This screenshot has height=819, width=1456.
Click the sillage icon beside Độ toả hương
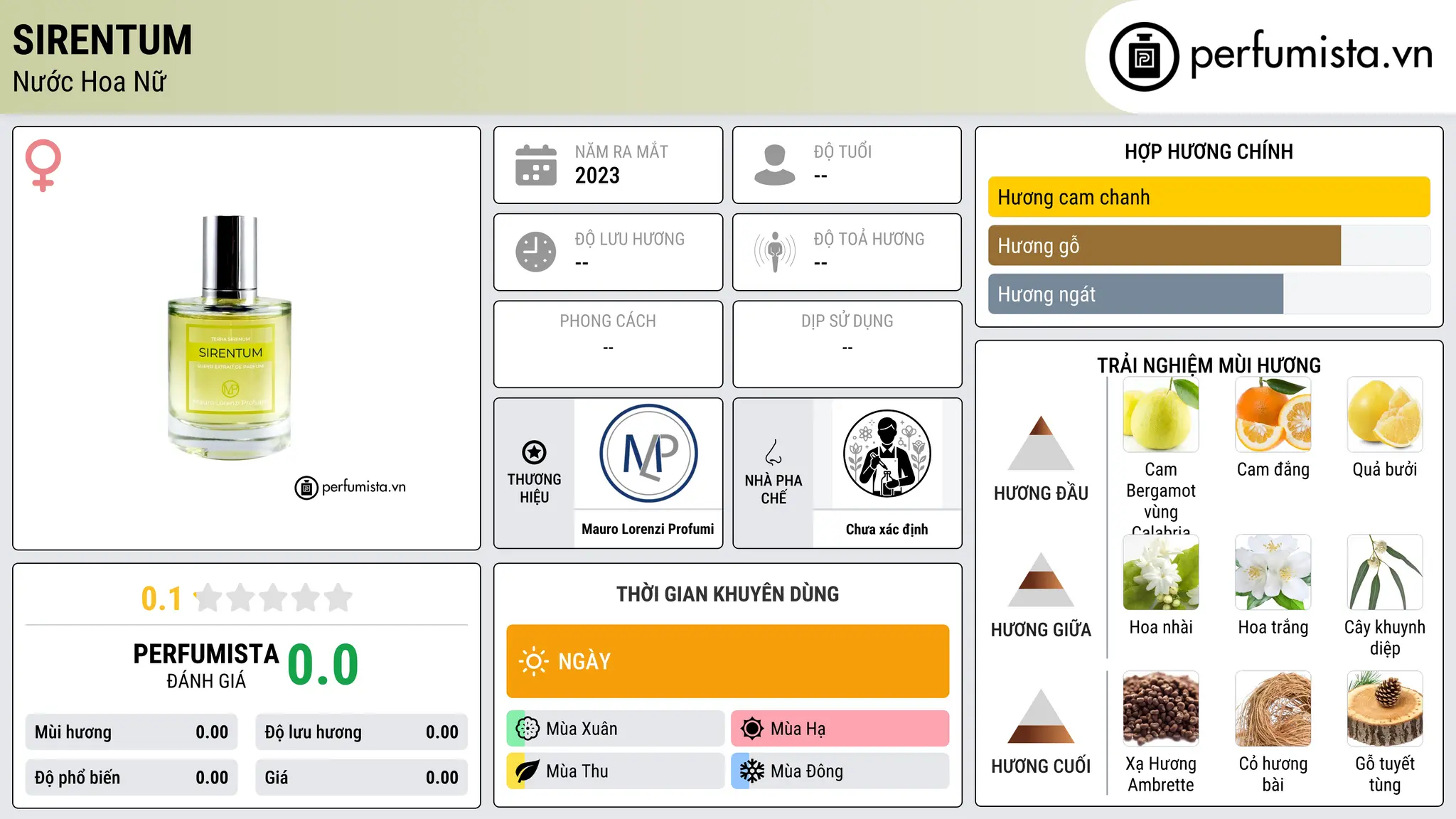775,252
